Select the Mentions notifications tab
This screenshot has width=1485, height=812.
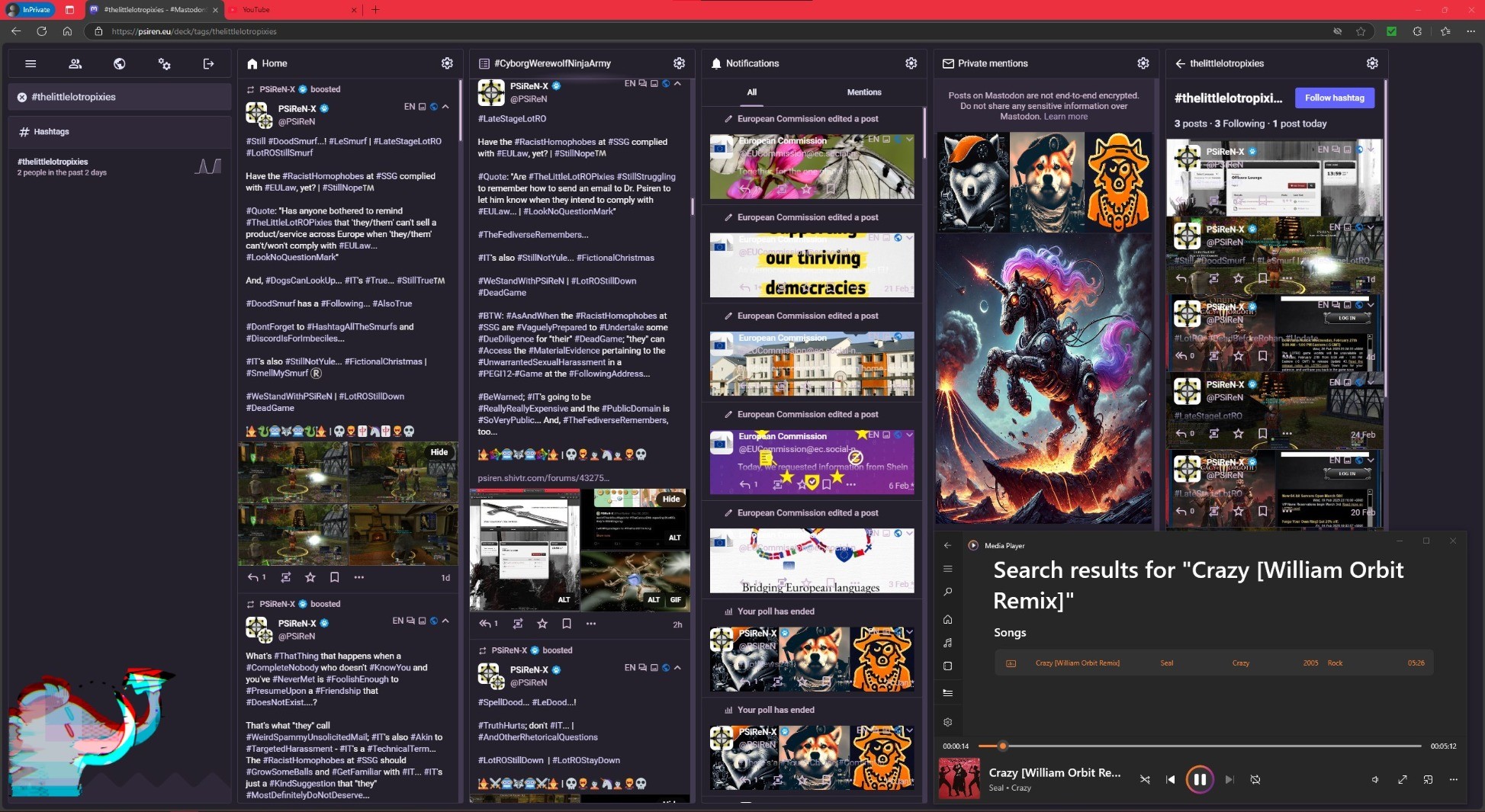pyautogui.click(x=864, y=92)
